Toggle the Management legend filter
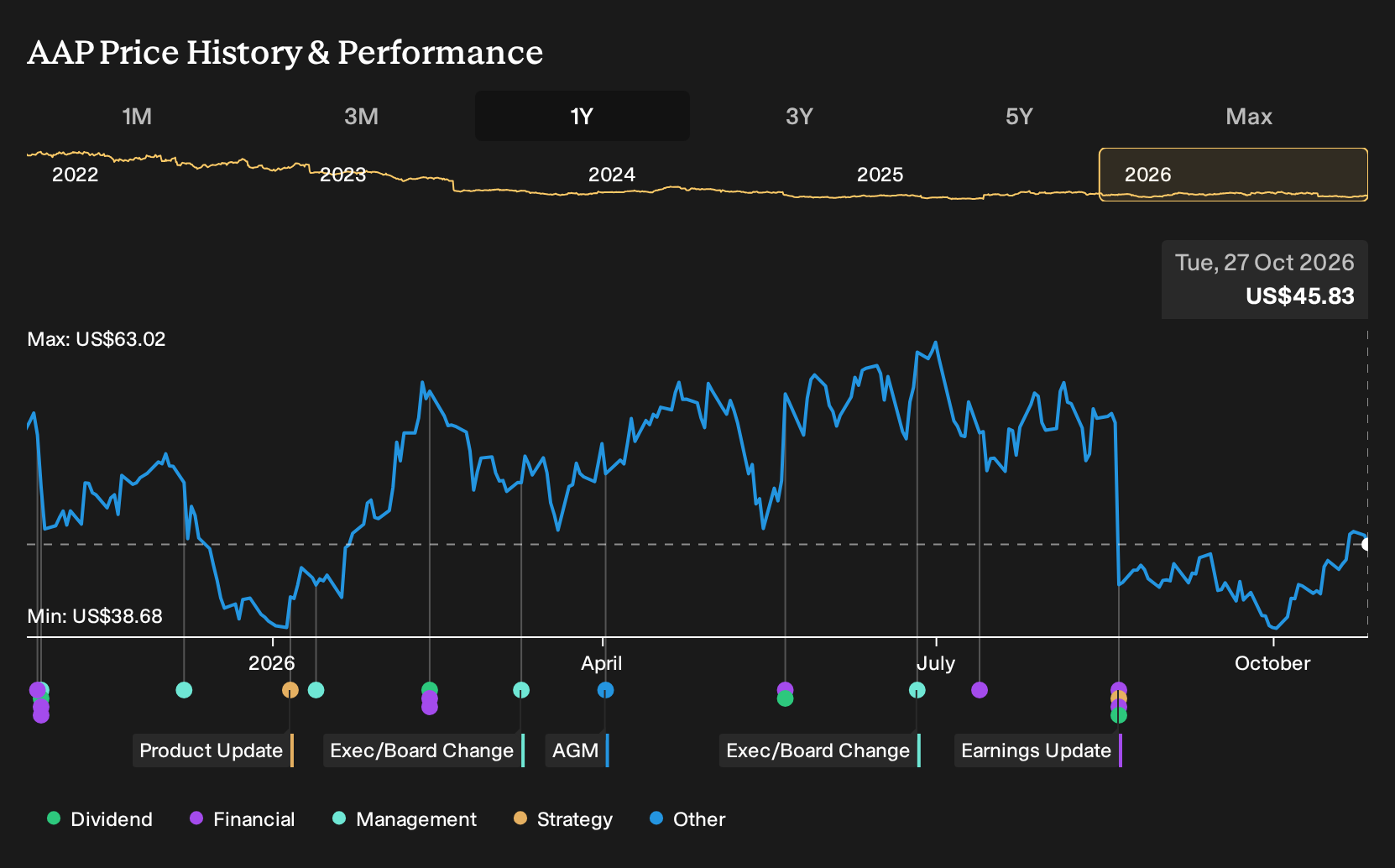 pos(405,819)
